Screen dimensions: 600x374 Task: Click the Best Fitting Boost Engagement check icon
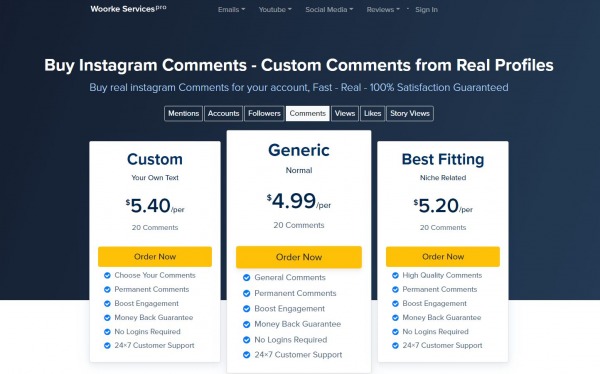tap(395, 304)
